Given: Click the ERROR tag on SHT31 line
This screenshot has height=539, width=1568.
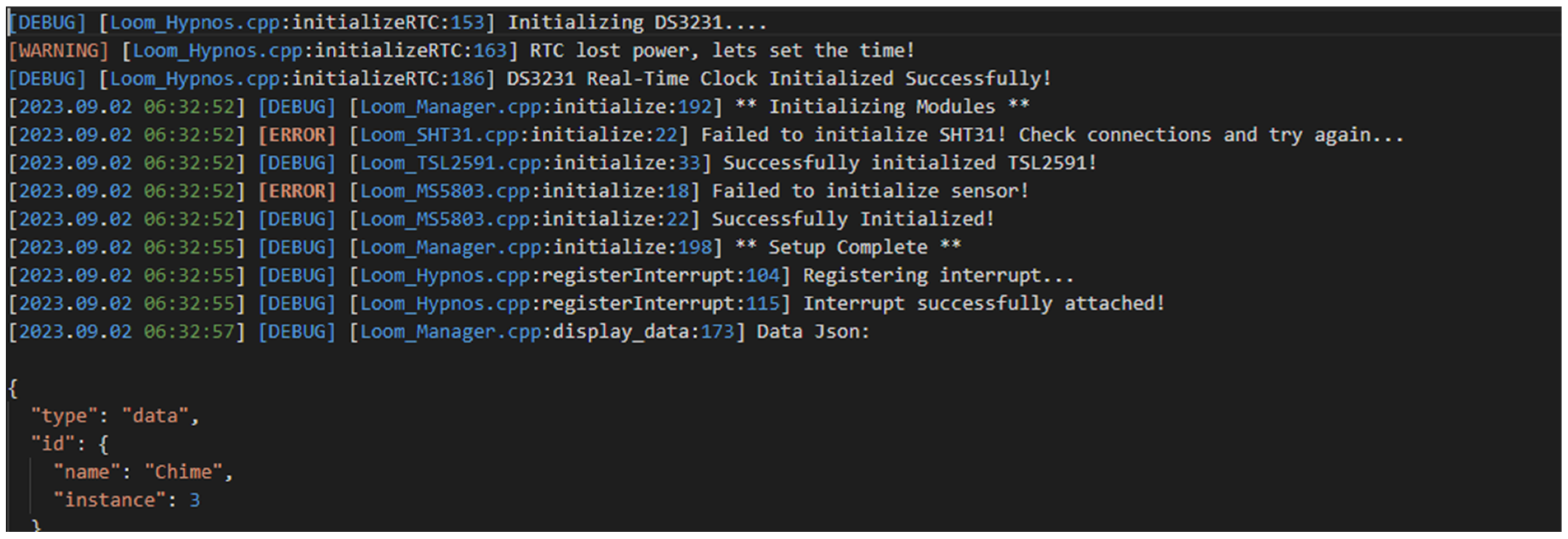Looking at the screenshot, I should (297, 135).
